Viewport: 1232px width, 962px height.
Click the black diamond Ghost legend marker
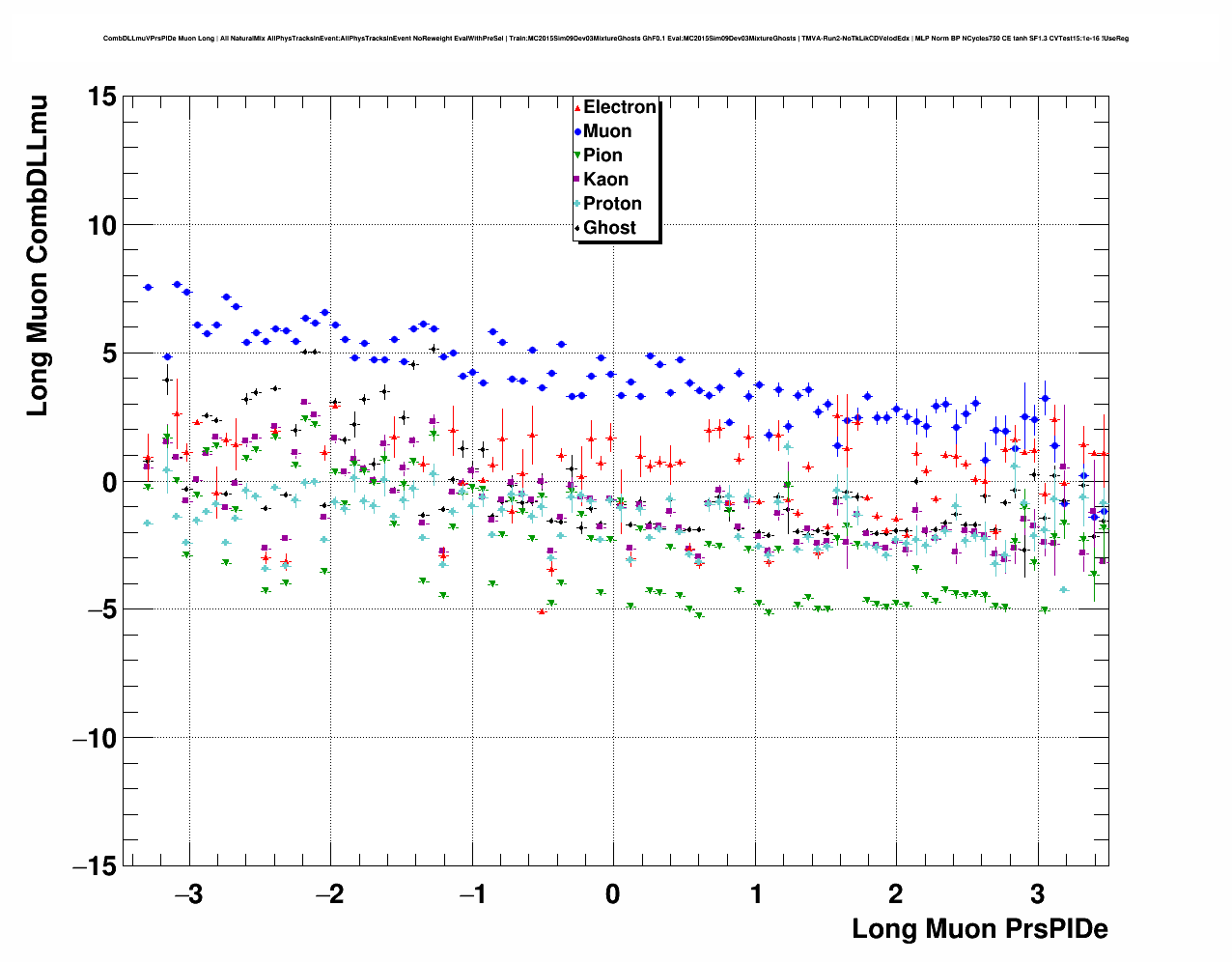pos(577,228)
